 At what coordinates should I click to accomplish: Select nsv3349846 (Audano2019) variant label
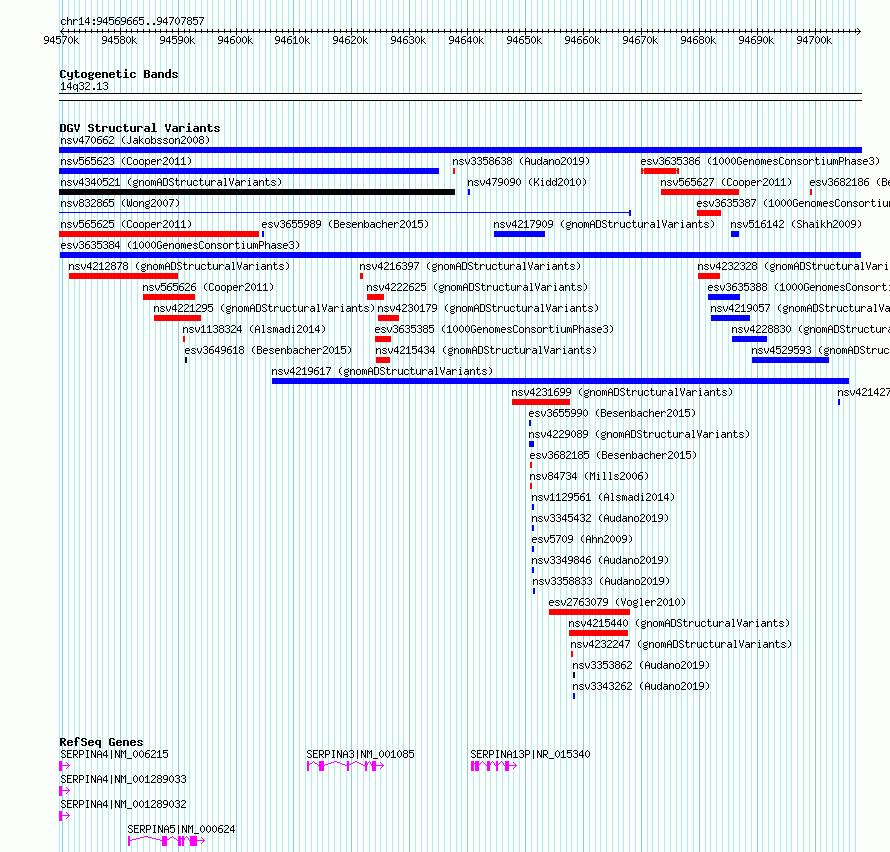(x=600, y=560)
